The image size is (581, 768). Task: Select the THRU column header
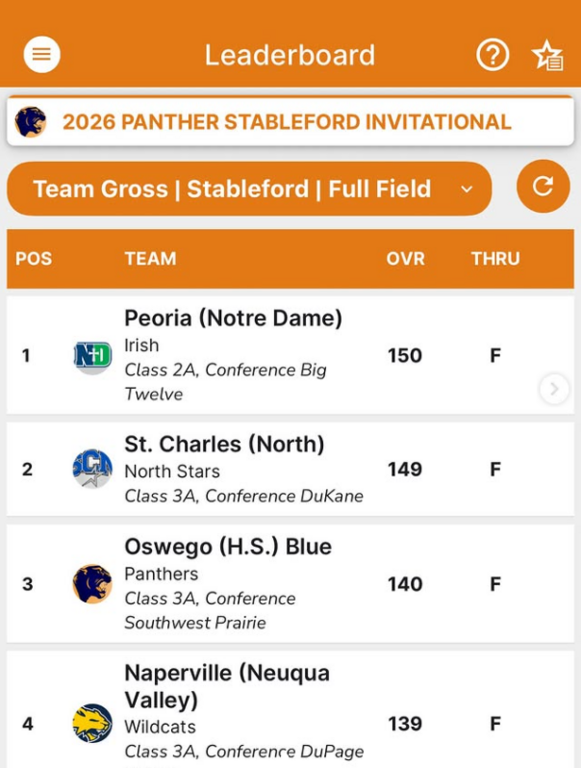pos(495,259)
